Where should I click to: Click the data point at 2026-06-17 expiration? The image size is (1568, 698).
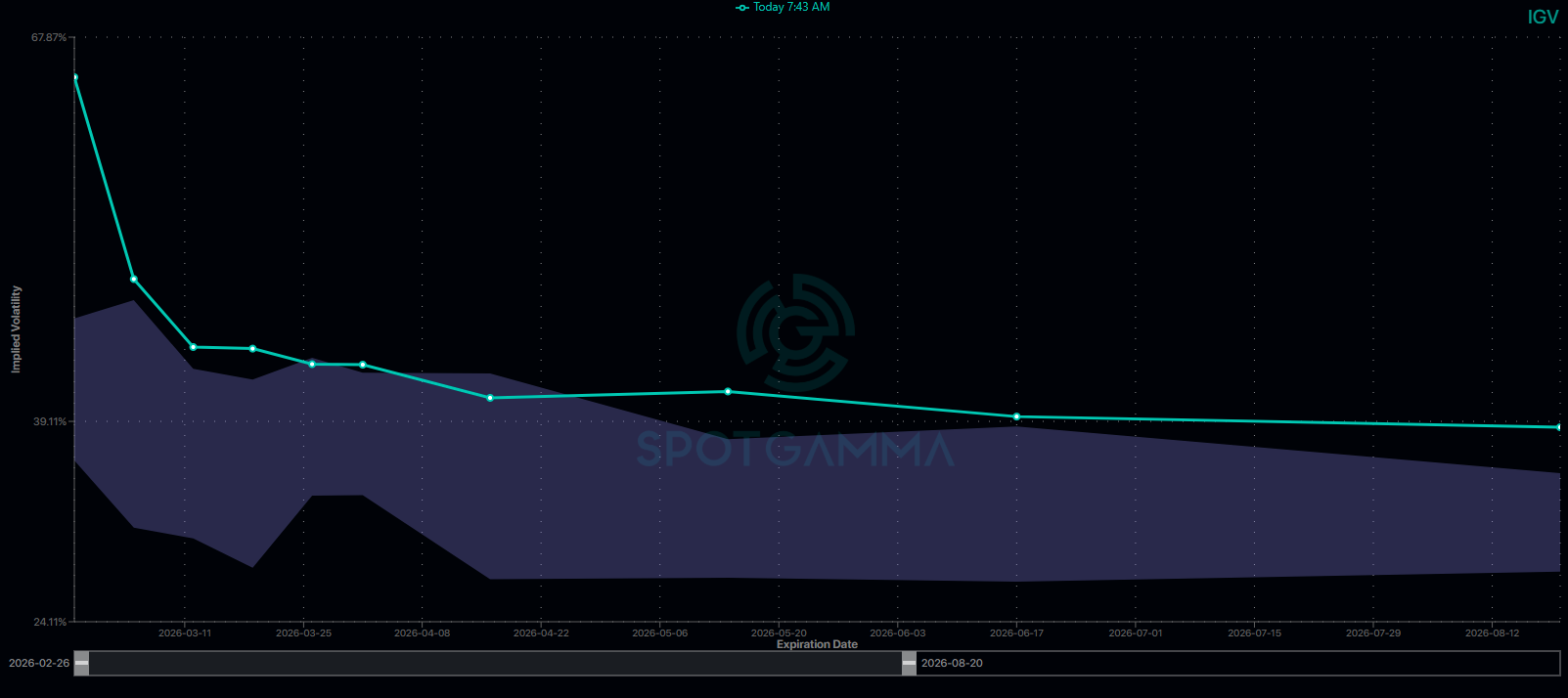[1016, 417]
